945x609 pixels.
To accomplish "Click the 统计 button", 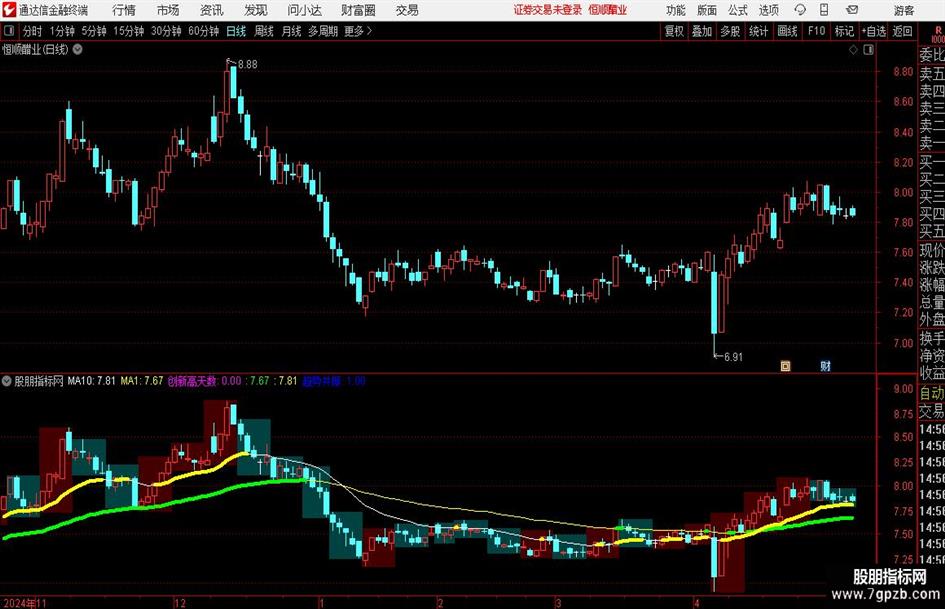I will pyautogui.click(x=758, y=31).
